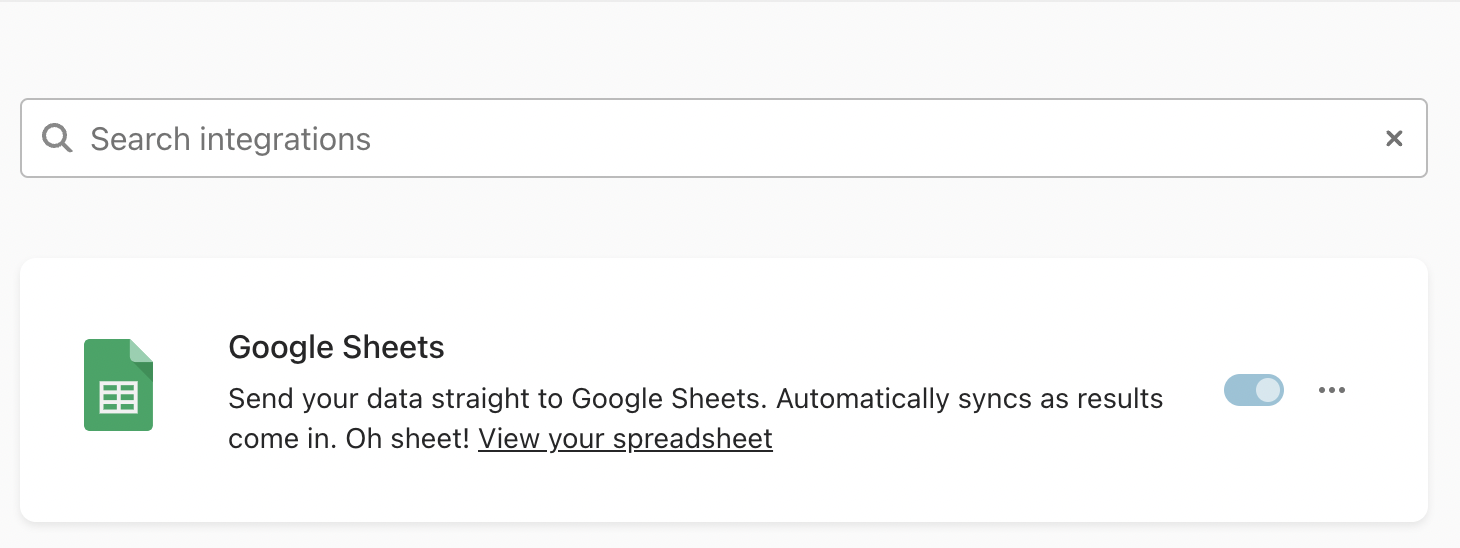Open the three-dot more options menu
The width and height of the screenshot is (1460, 548).
[x=1331, y=390]
